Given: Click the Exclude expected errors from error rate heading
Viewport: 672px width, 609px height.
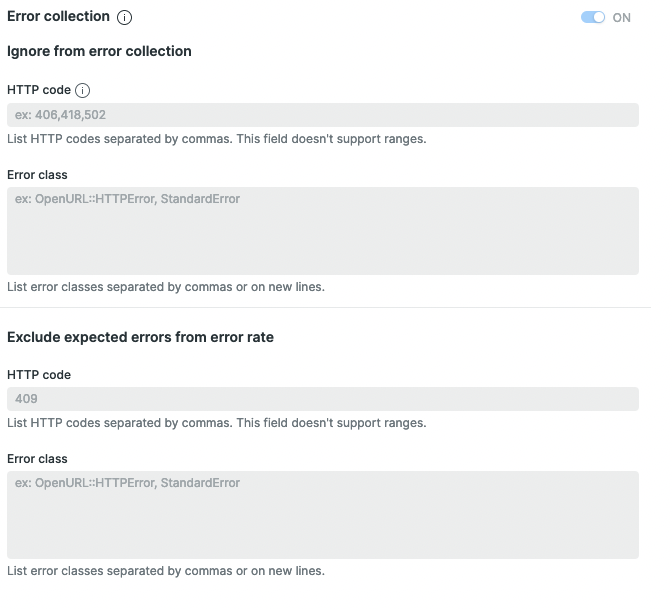Looking at the screenshot, I should pyautogui.click(x=140, y=337).
